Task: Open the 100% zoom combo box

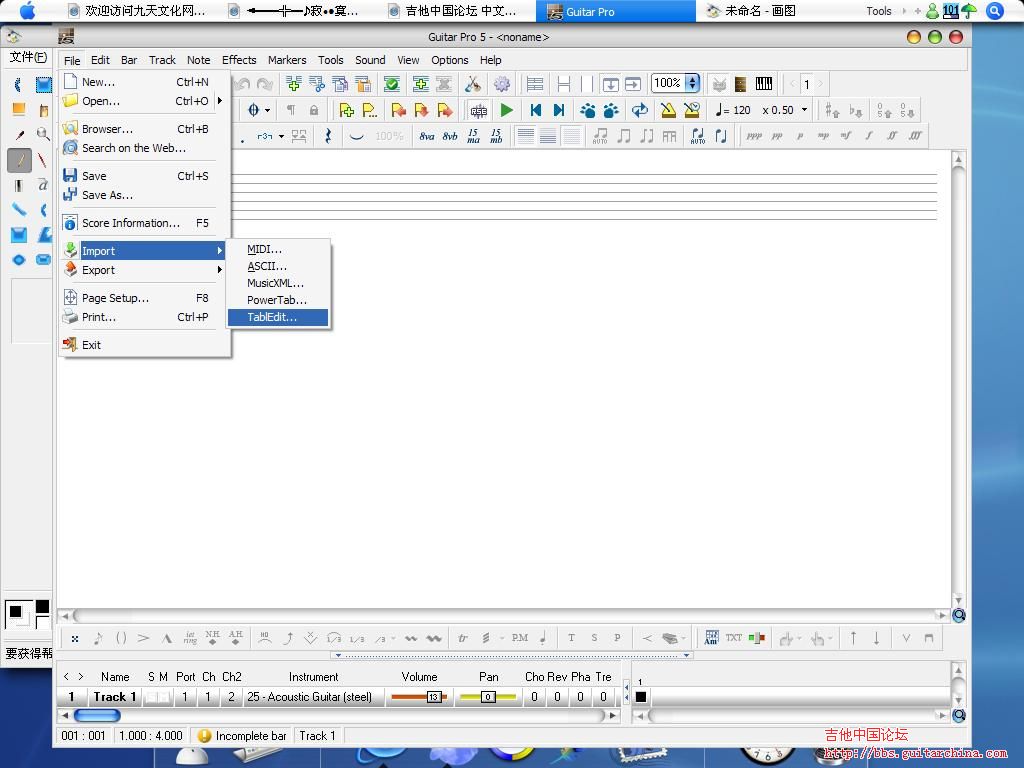Action: point(675,83)
